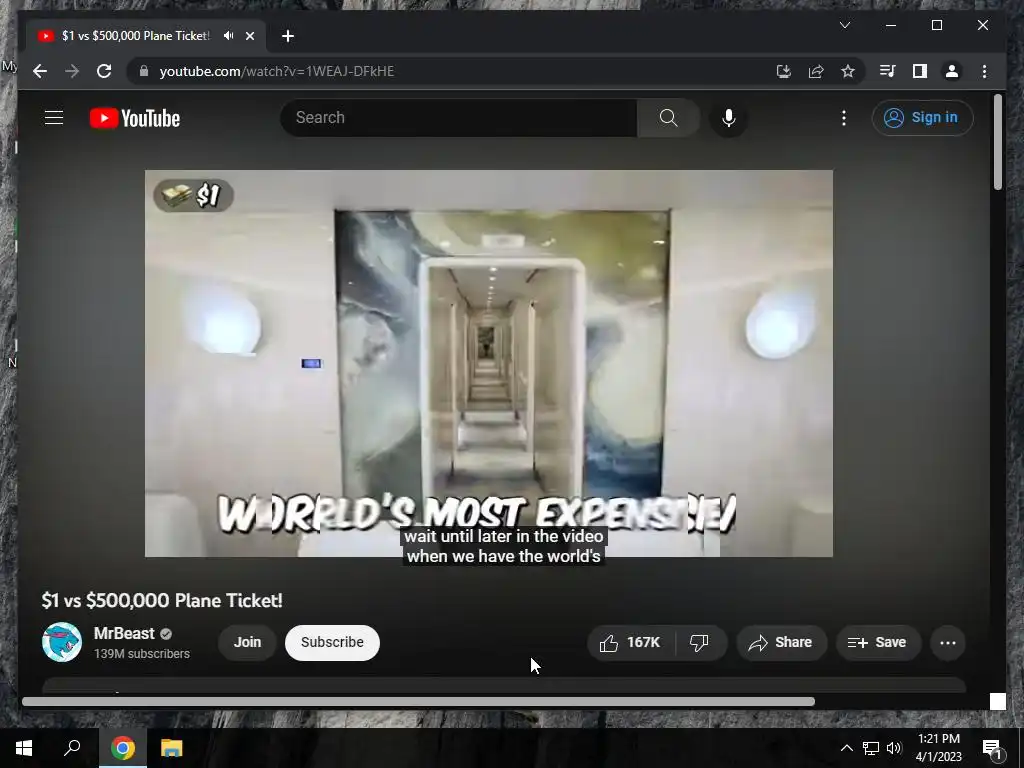Go to the YouTube home logo

point(135,118)
